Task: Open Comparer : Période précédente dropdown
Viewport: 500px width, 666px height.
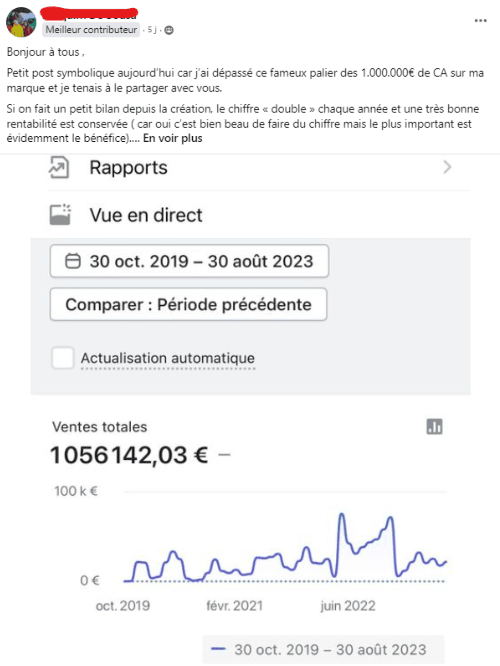Action: (x=188, y=304)
